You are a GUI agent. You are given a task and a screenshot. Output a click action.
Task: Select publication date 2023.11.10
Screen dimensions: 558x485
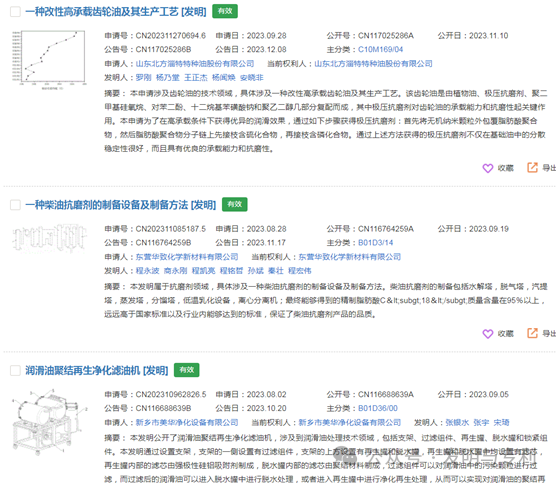489,36
